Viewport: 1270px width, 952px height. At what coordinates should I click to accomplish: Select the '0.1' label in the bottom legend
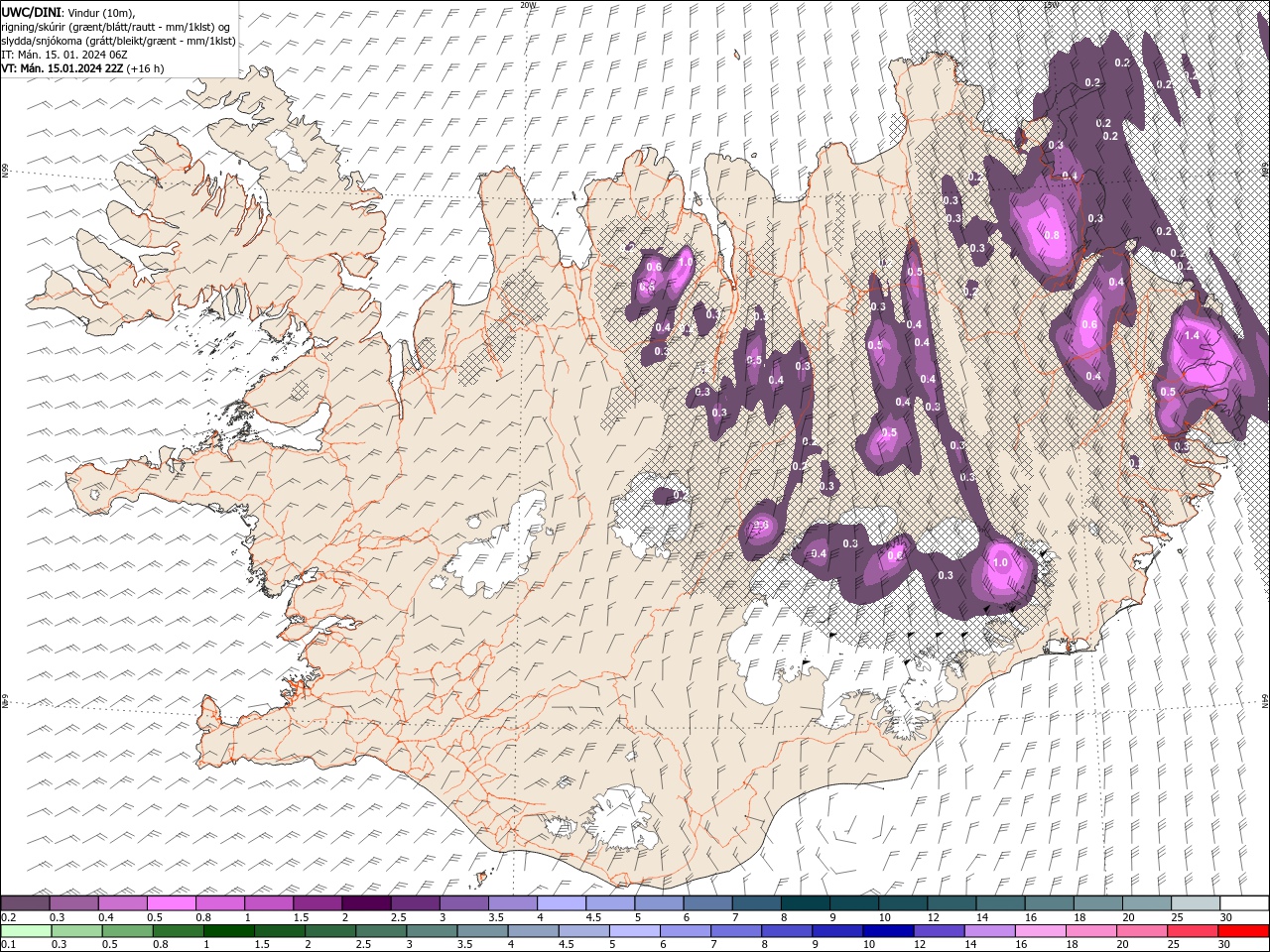coord(8,944)
